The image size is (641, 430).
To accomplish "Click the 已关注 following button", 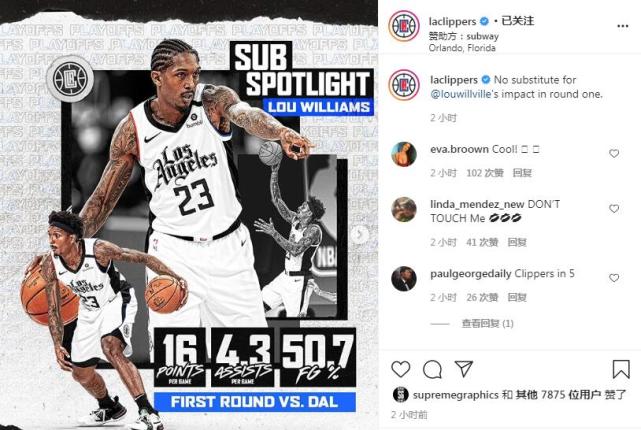I will pyautogui.click(x=518, y=21).
